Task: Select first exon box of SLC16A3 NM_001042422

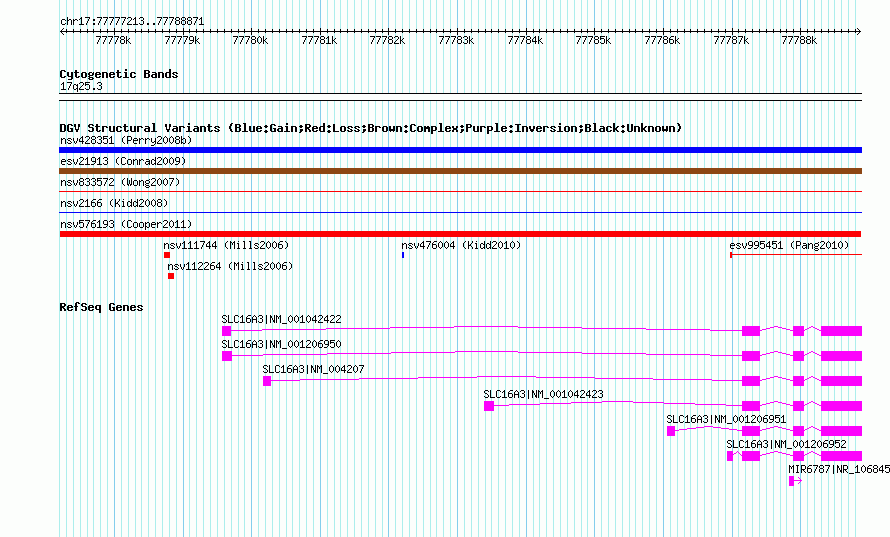Action: (226, 331)
